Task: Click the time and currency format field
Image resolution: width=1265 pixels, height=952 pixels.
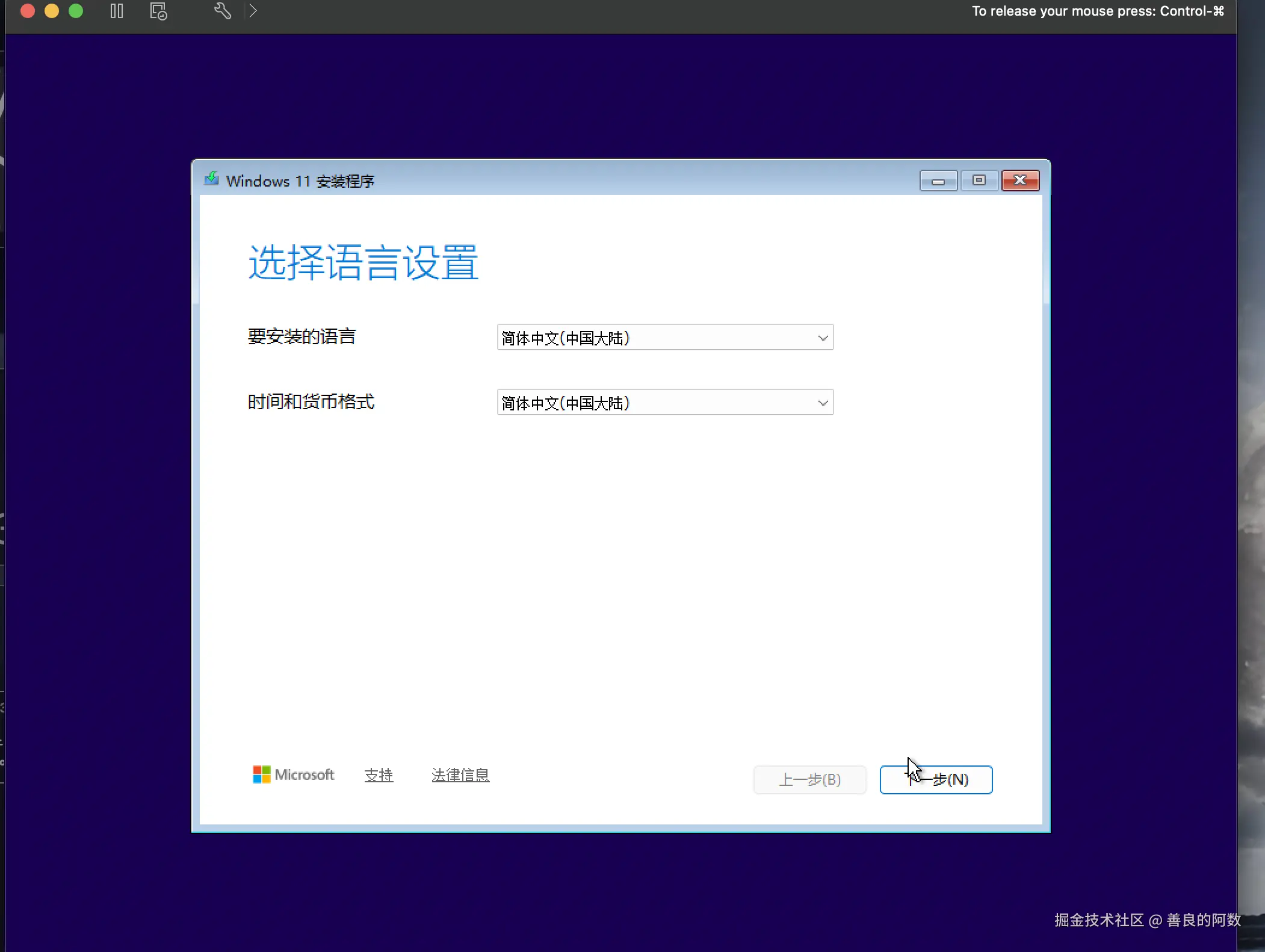Action: point(665,403)
